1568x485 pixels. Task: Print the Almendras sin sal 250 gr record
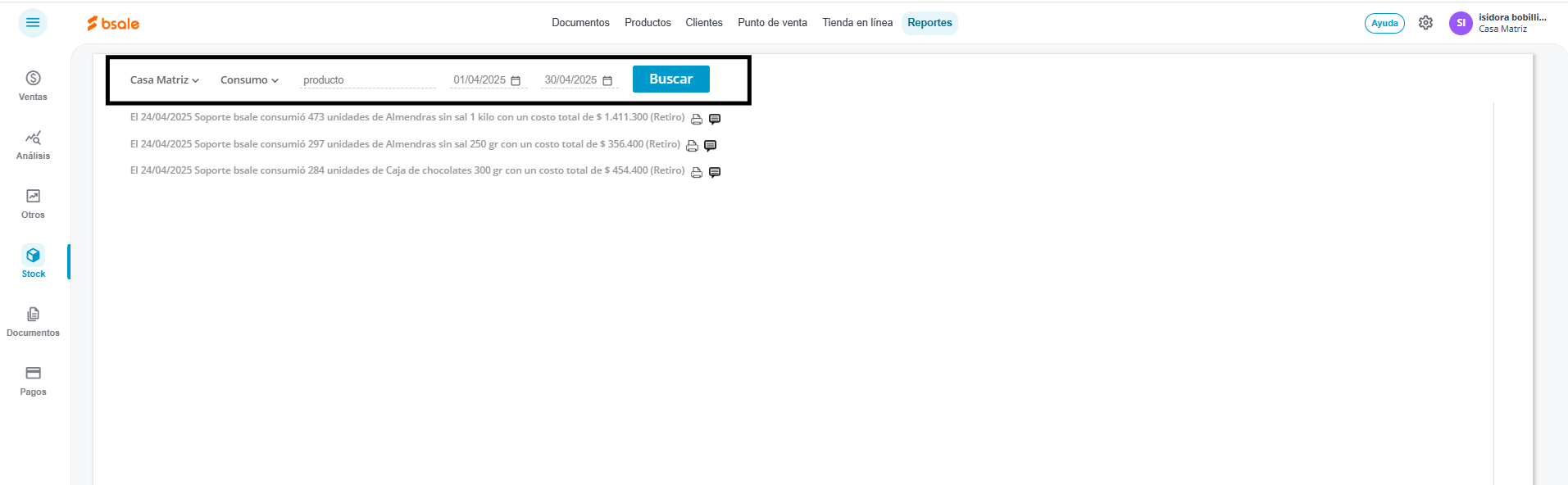[692, 146]
